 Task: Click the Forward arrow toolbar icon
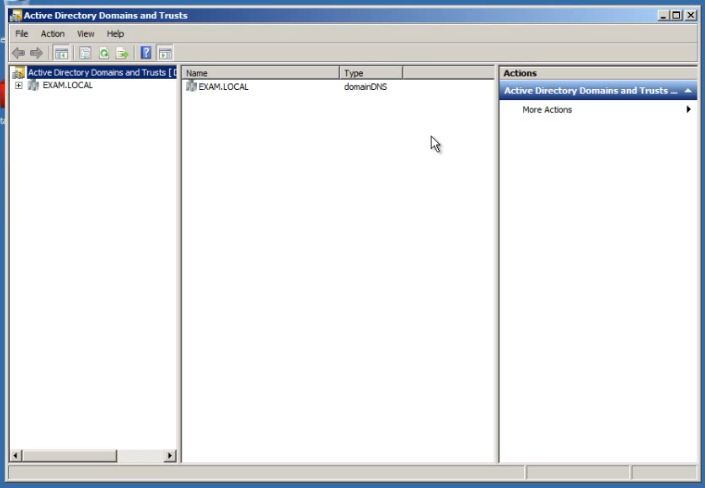[x=36, y=53]
